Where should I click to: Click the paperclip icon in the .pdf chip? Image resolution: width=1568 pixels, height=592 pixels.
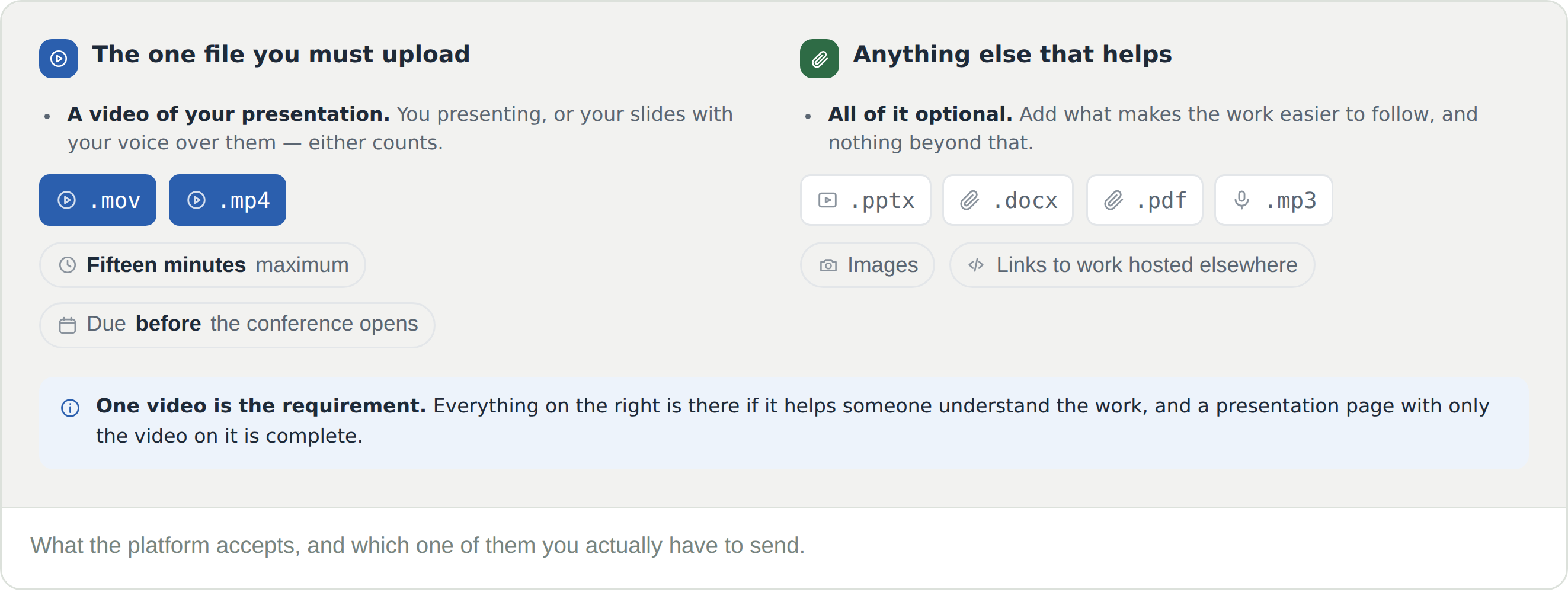click(1113, 200)
